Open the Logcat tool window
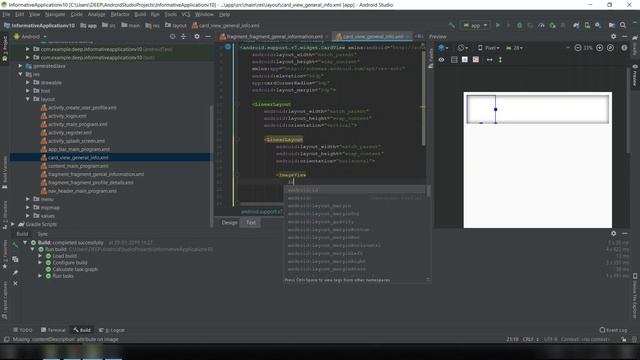Screen dimensions: 640x360 [112, 330]
